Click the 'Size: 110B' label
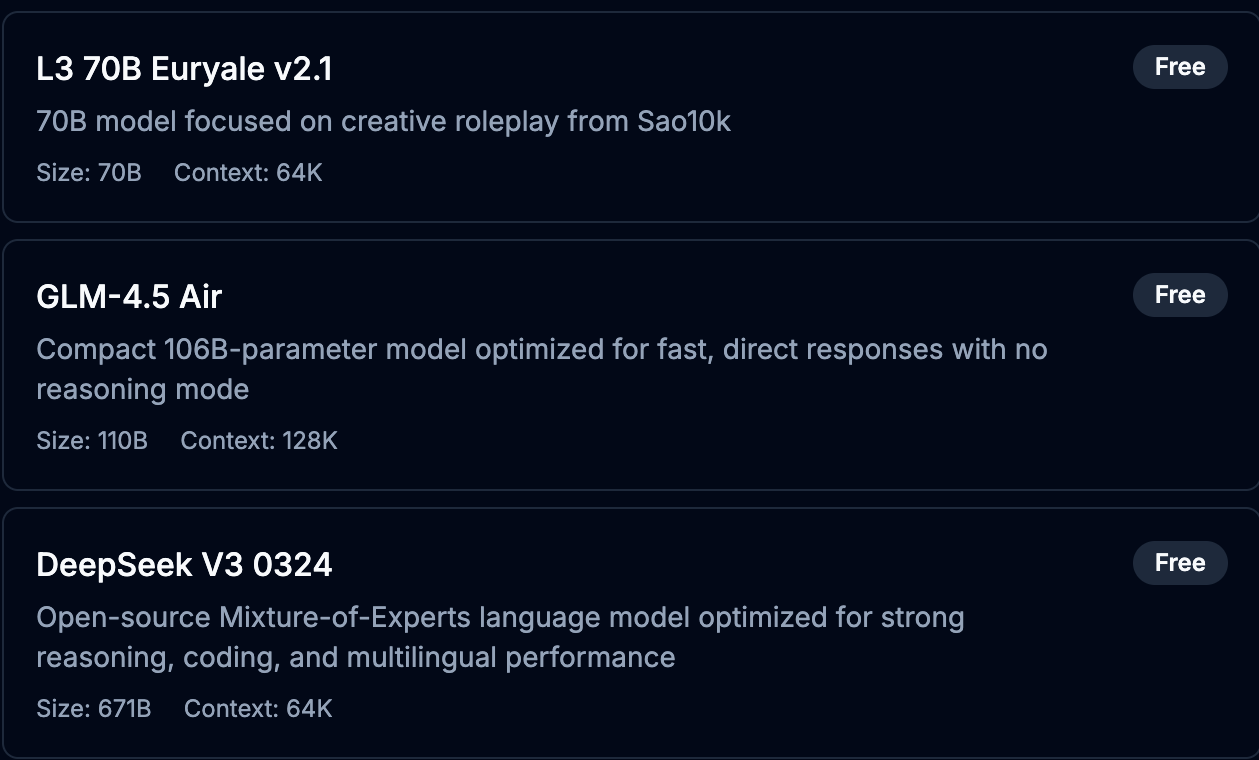 click(x=92, y=441)
